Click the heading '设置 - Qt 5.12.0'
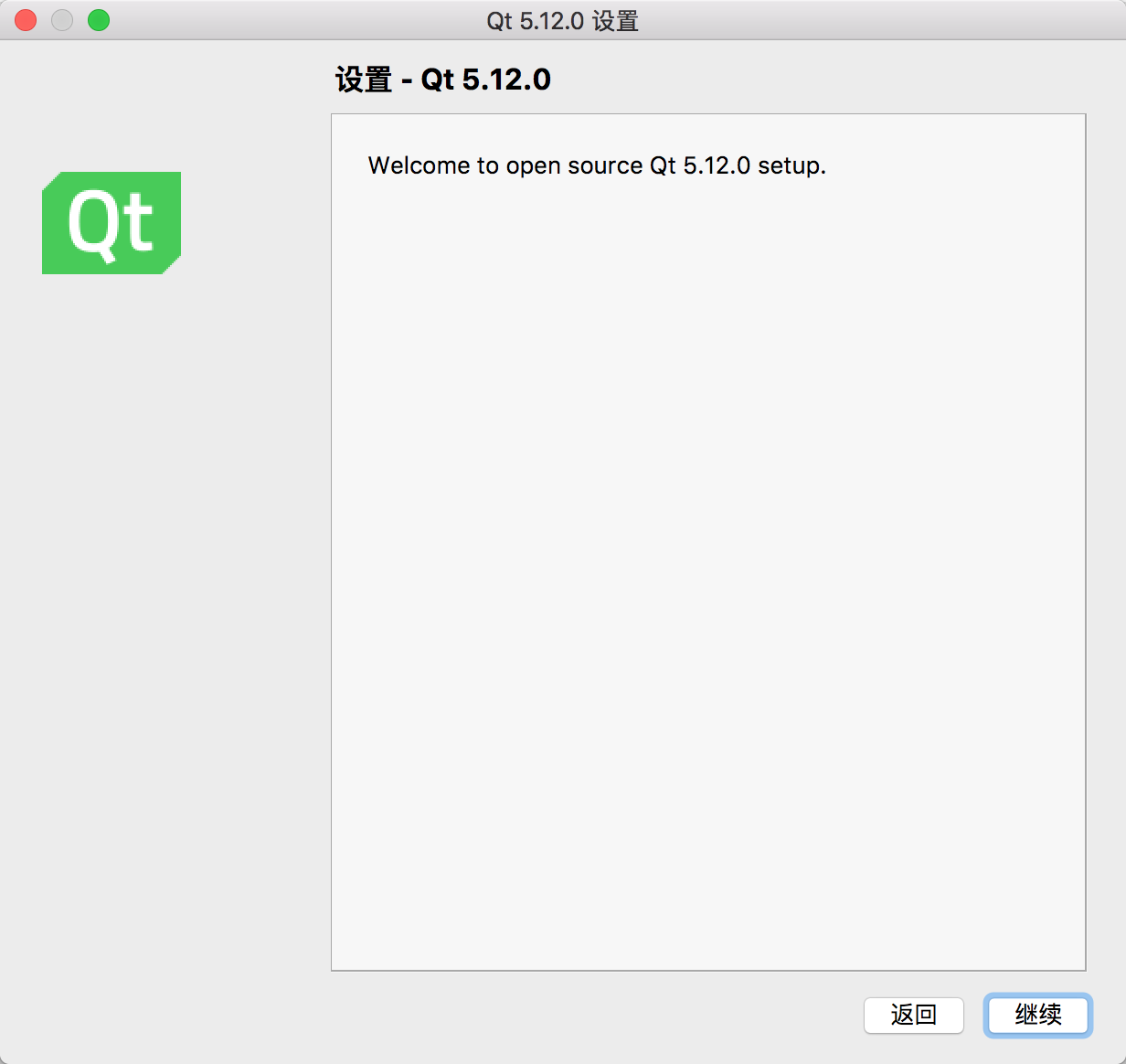The width and height of the screenshot is (1126, 1064). (443, 80)
